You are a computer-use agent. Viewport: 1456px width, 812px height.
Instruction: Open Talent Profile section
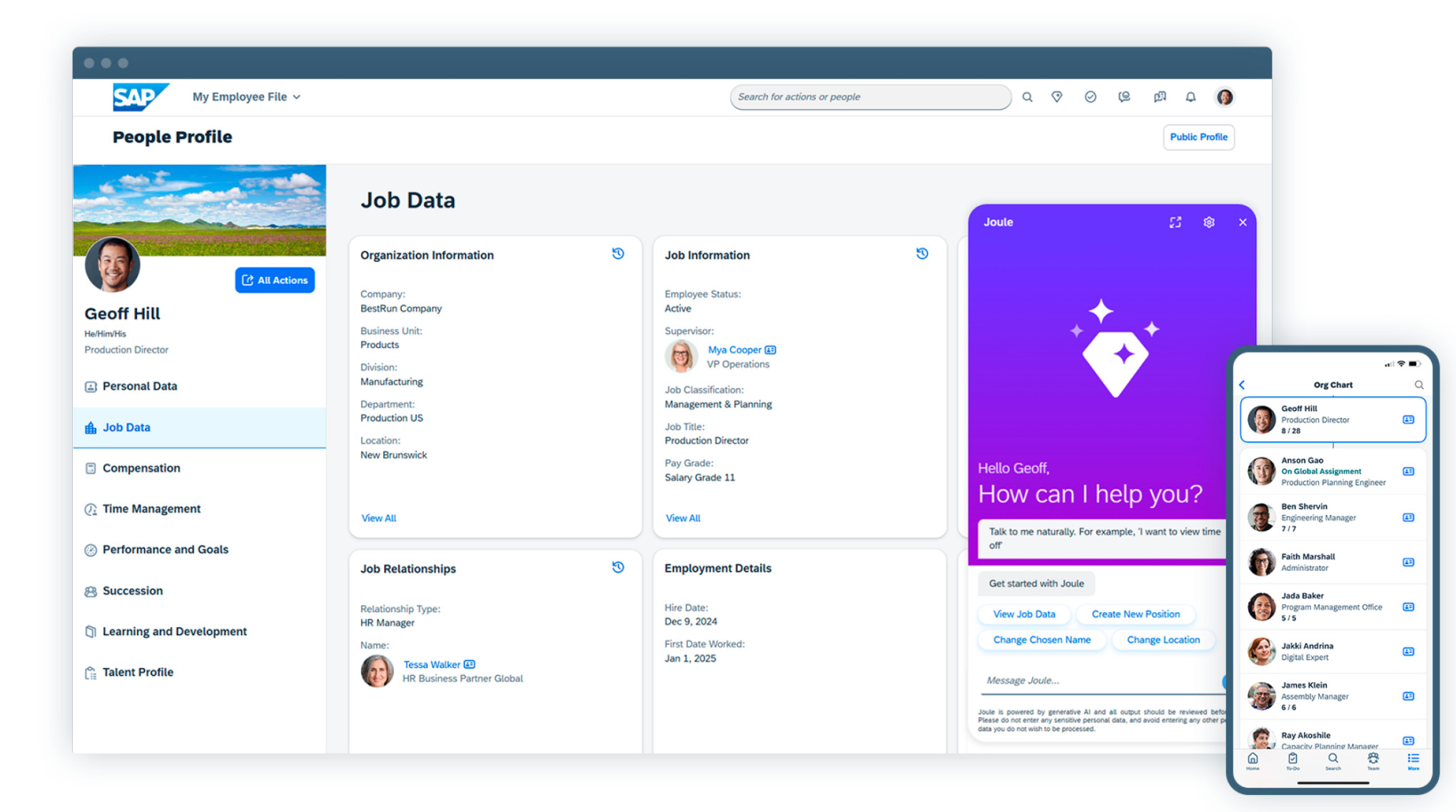point(199,672)
